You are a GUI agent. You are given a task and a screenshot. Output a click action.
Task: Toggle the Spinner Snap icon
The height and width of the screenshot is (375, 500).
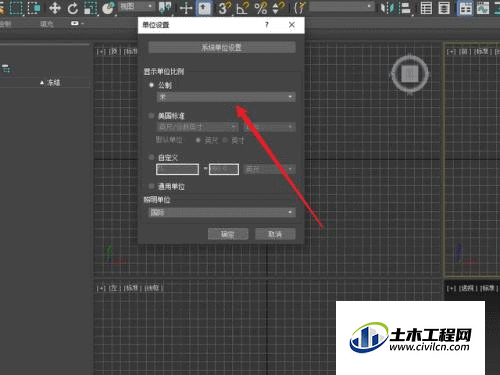(278, 8)
